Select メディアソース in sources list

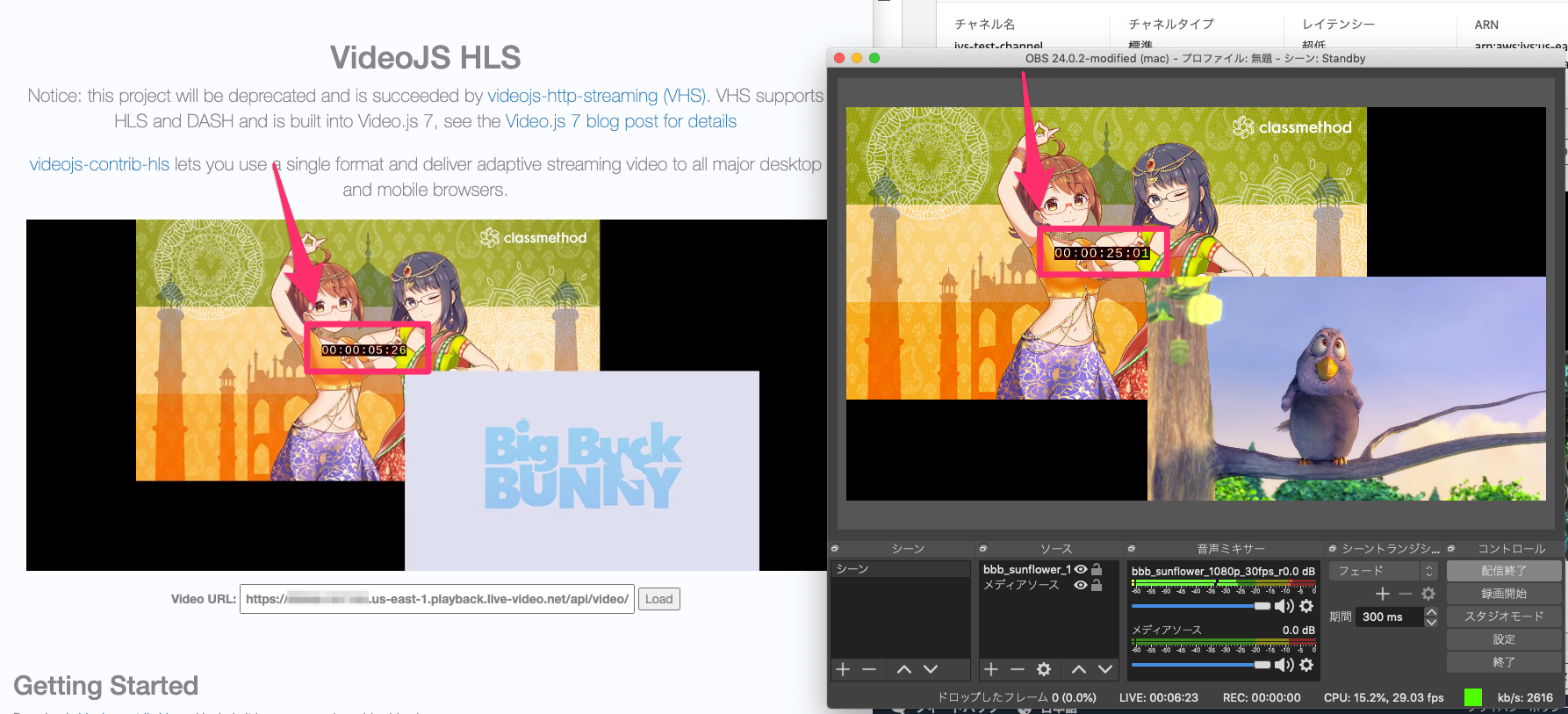(1021, 585)
